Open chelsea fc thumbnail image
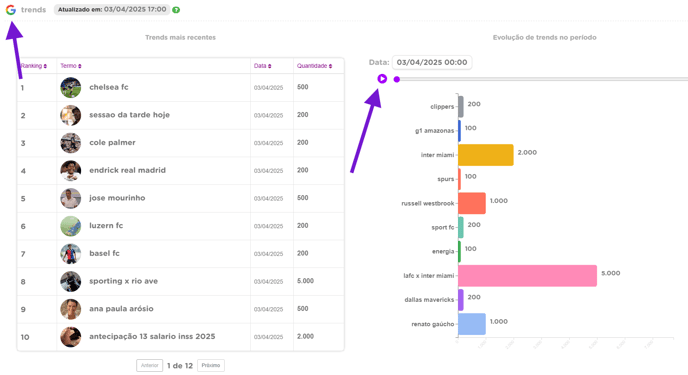Image resolution: width=688 pixels, height=375 pixels. (71, 87)
